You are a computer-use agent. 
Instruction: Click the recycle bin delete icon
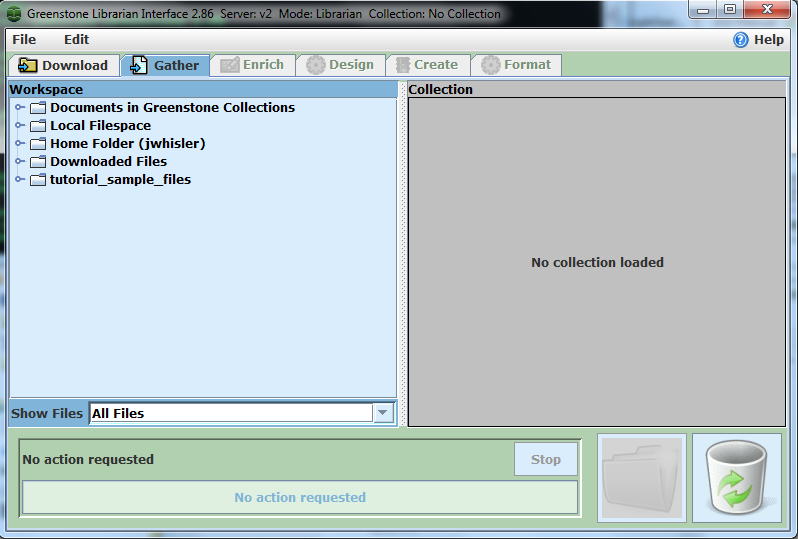point(736,478)
